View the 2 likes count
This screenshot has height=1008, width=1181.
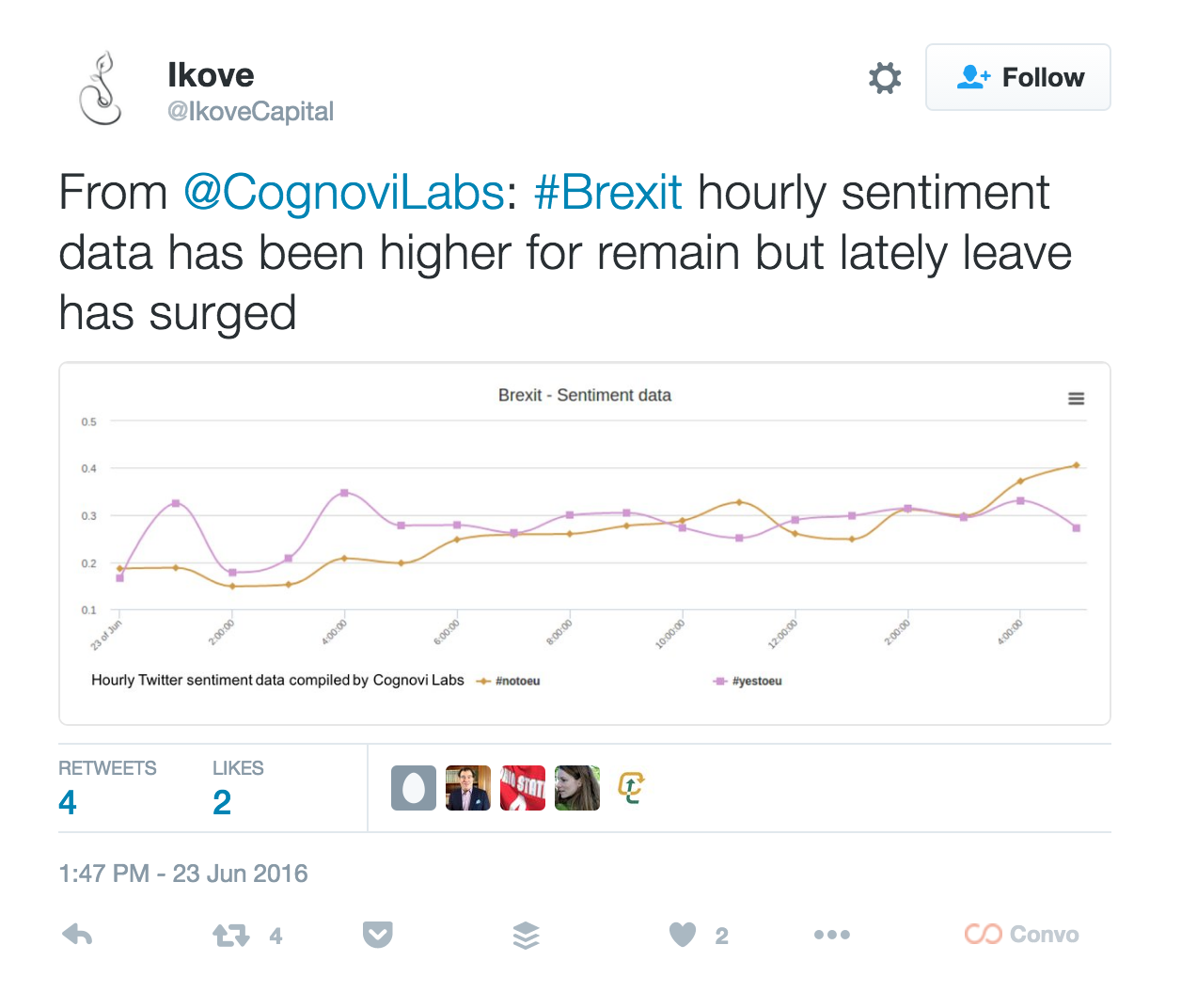point(222,802)
